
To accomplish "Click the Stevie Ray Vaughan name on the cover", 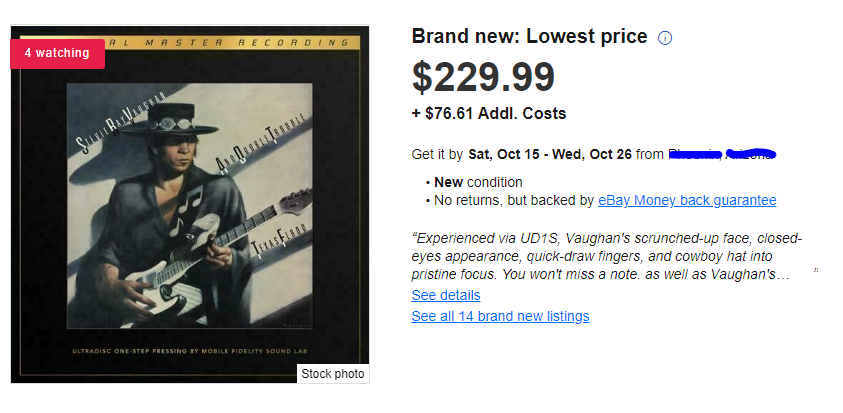I will point(107,127).
